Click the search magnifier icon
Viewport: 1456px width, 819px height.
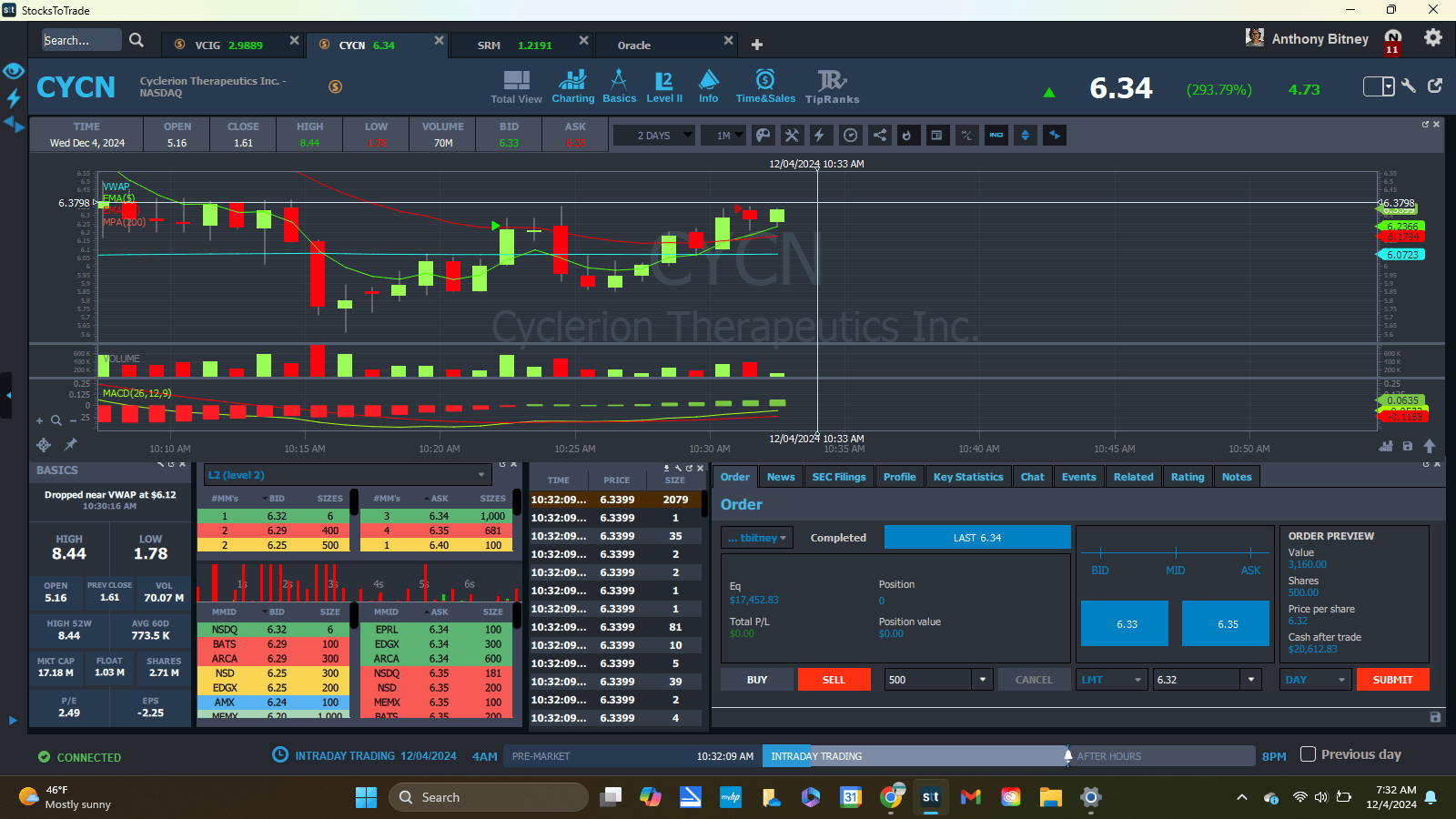pyautogui.click(x=136, y=40)
